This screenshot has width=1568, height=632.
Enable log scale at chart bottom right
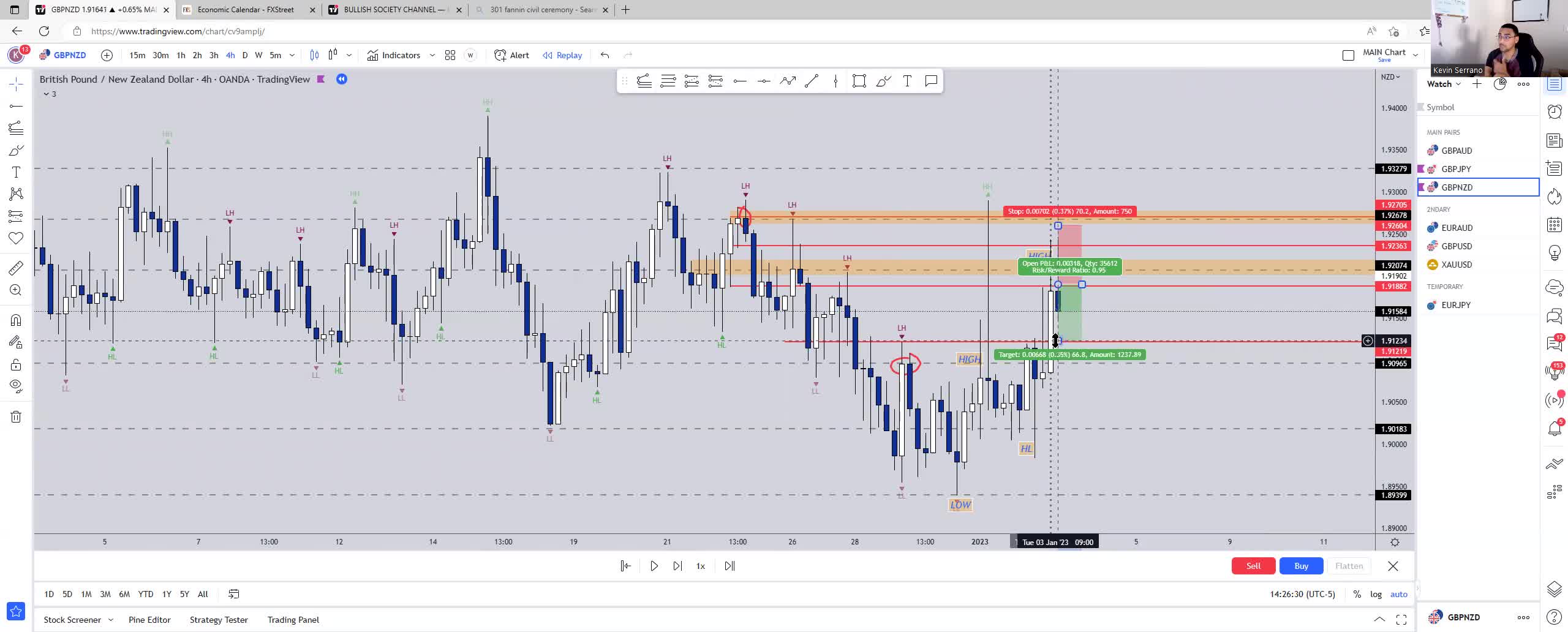(x=1376, y=594)
